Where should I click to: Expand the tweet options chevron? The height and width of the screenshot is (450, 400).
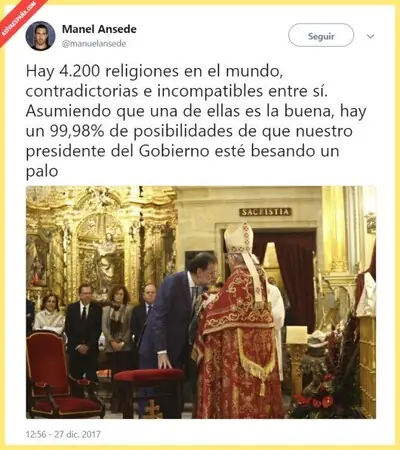pyautogui.click(x=370, y=36)
